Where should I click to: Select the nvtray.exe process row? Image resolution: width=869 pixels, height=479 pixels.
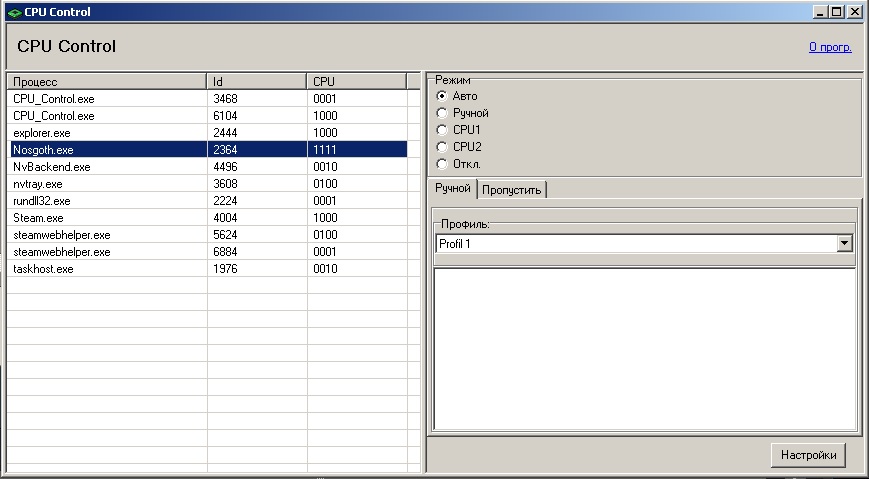click(x=208, y=184)
